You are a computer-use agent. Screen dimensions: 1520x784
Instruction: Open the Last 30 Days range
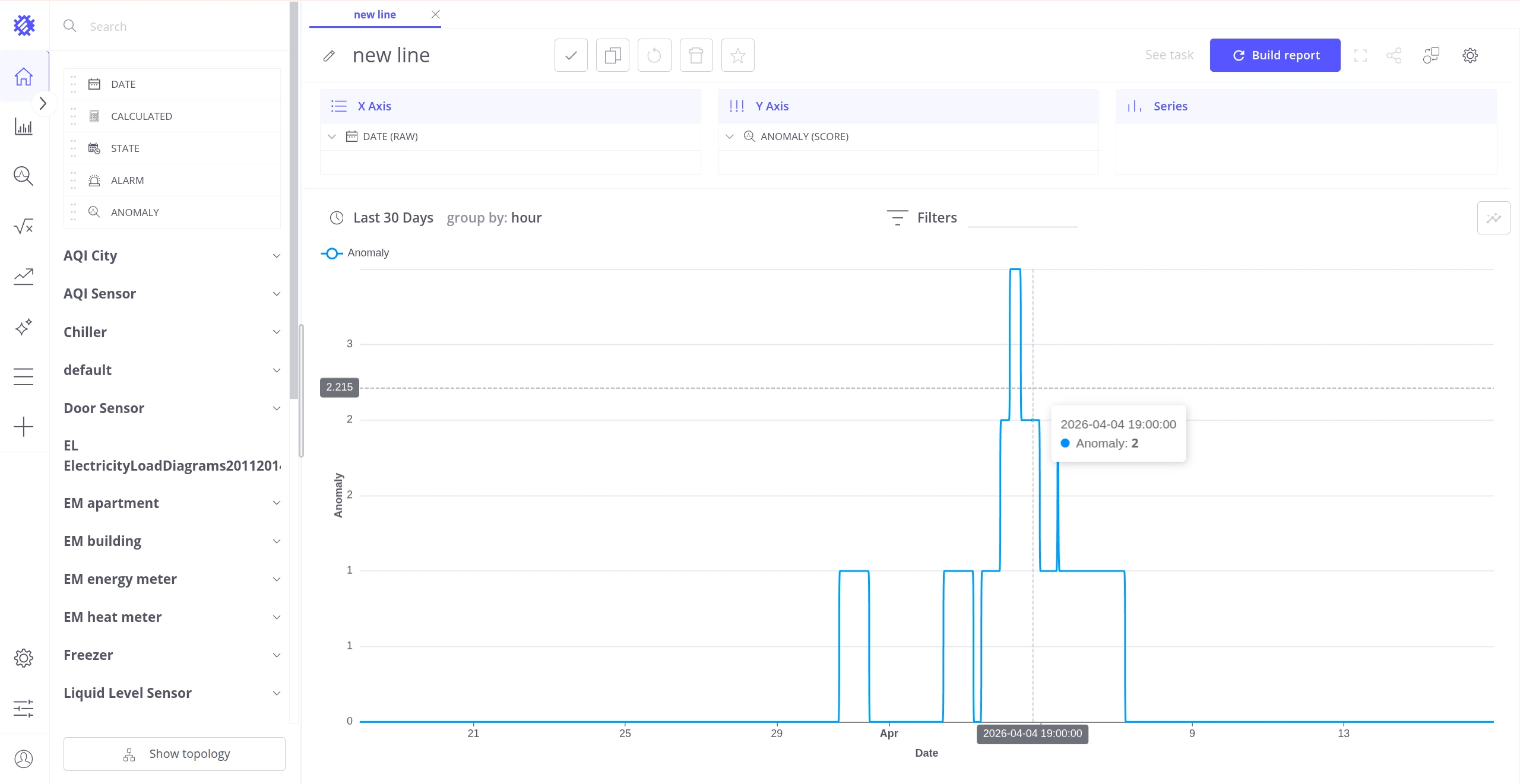click(x=393, y=218)
